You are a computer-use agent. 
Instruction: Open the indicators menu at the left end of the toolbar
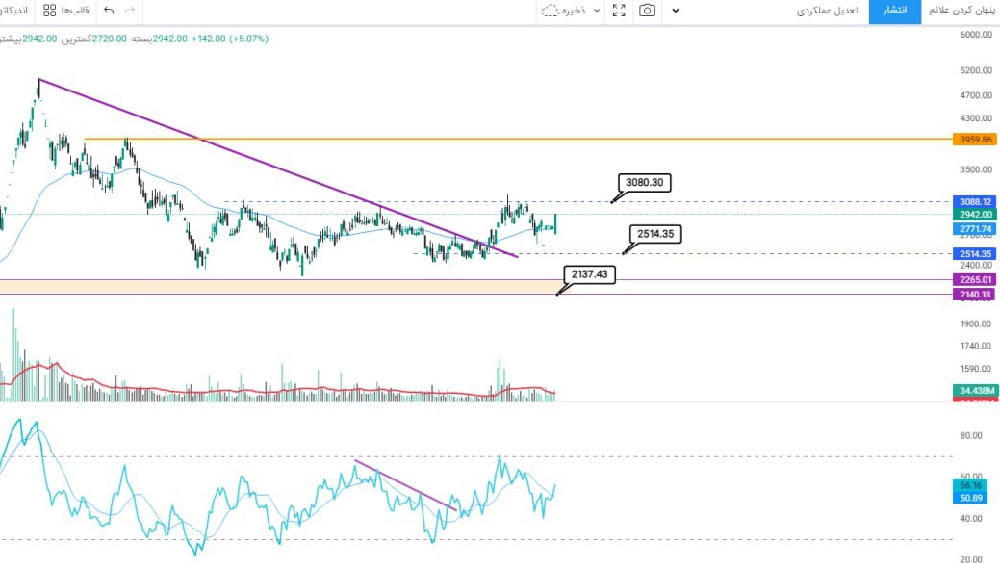[14, 11]
